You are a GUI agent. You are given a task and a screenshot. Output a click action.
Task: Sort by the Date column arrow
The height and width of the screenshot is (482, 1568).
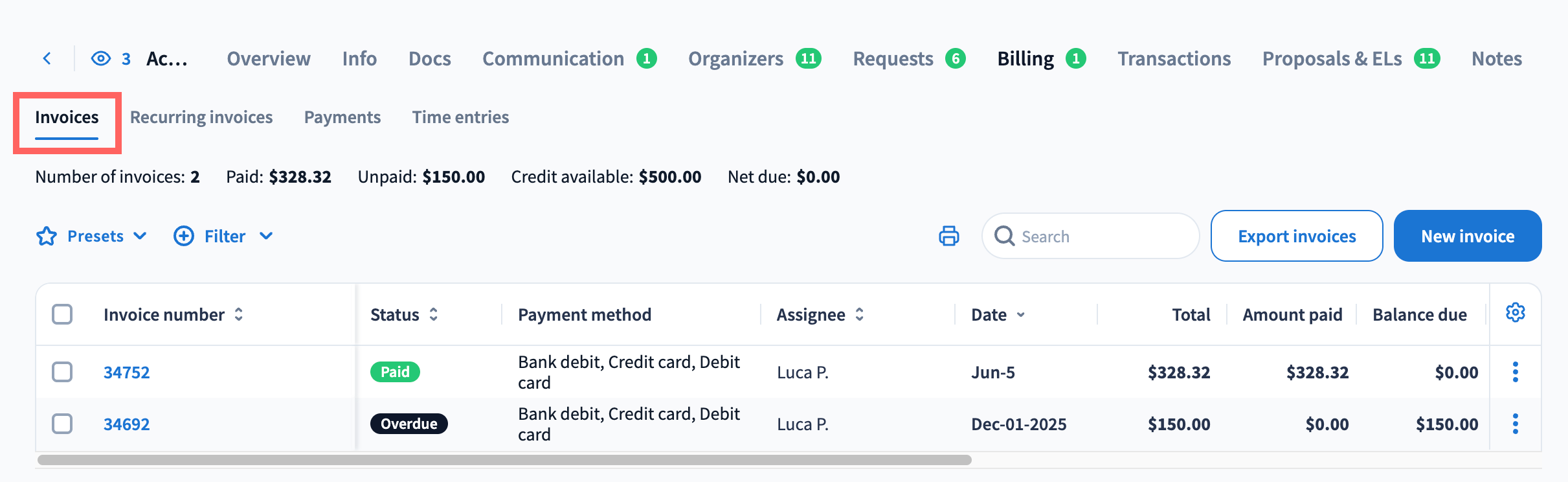pos(1021,315)
